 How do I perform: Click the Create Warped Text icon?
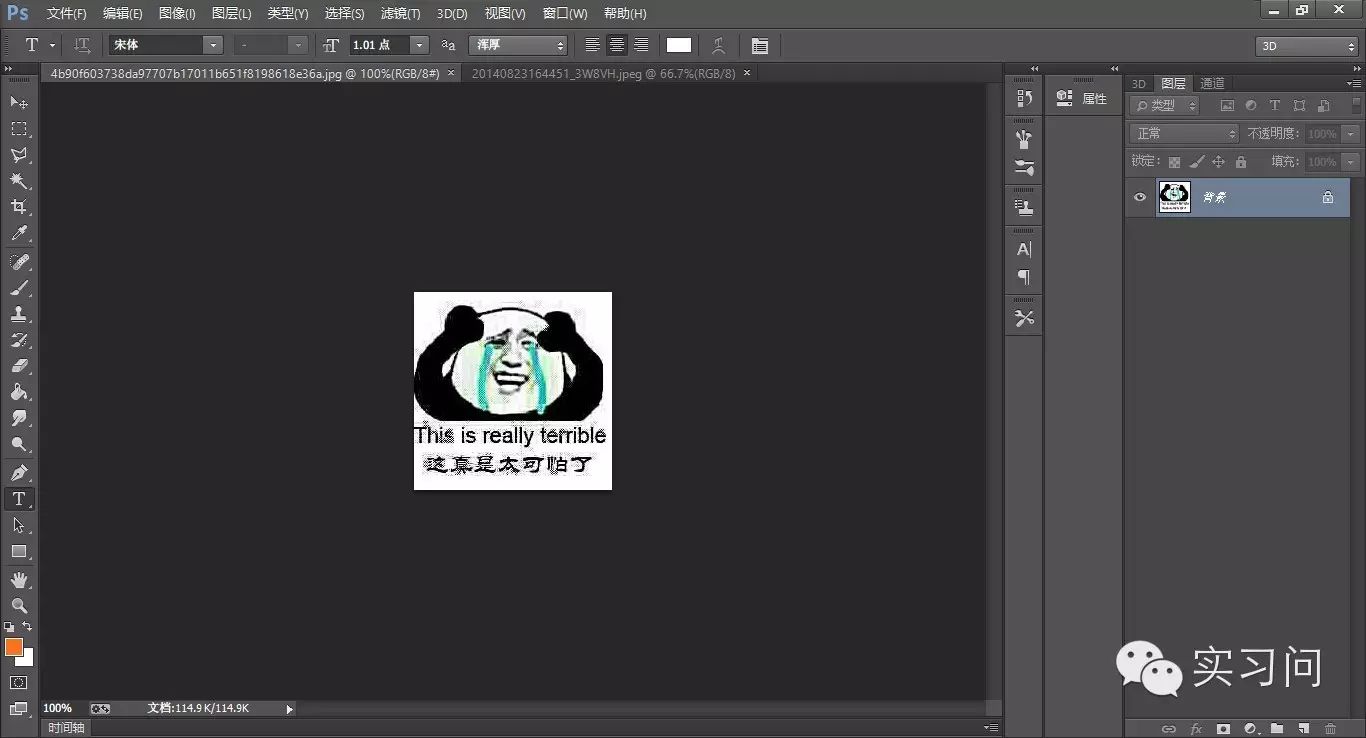(x=718, y=45)
